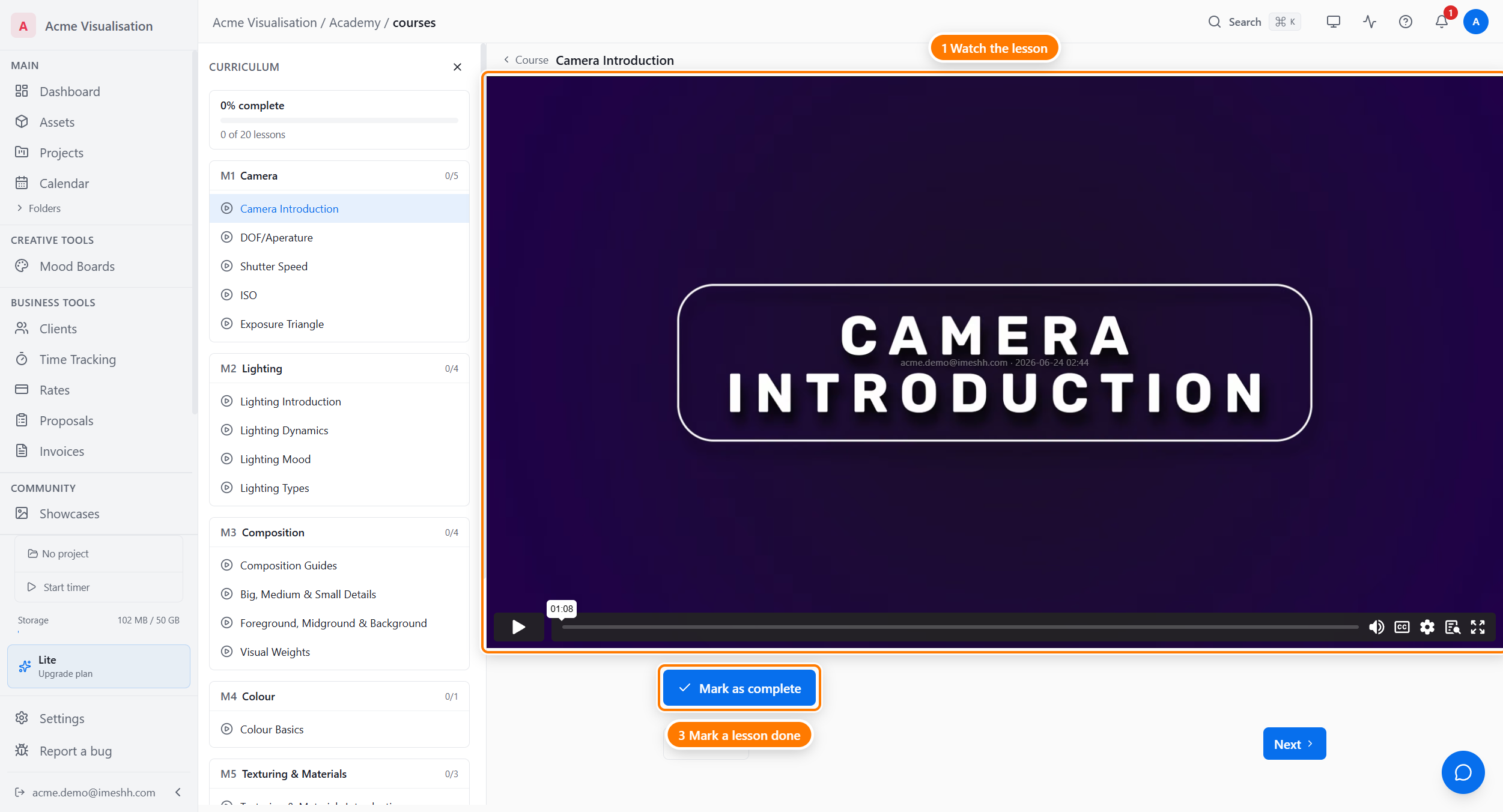Click the monitor screen icon in header

(x=1334, y=22)
